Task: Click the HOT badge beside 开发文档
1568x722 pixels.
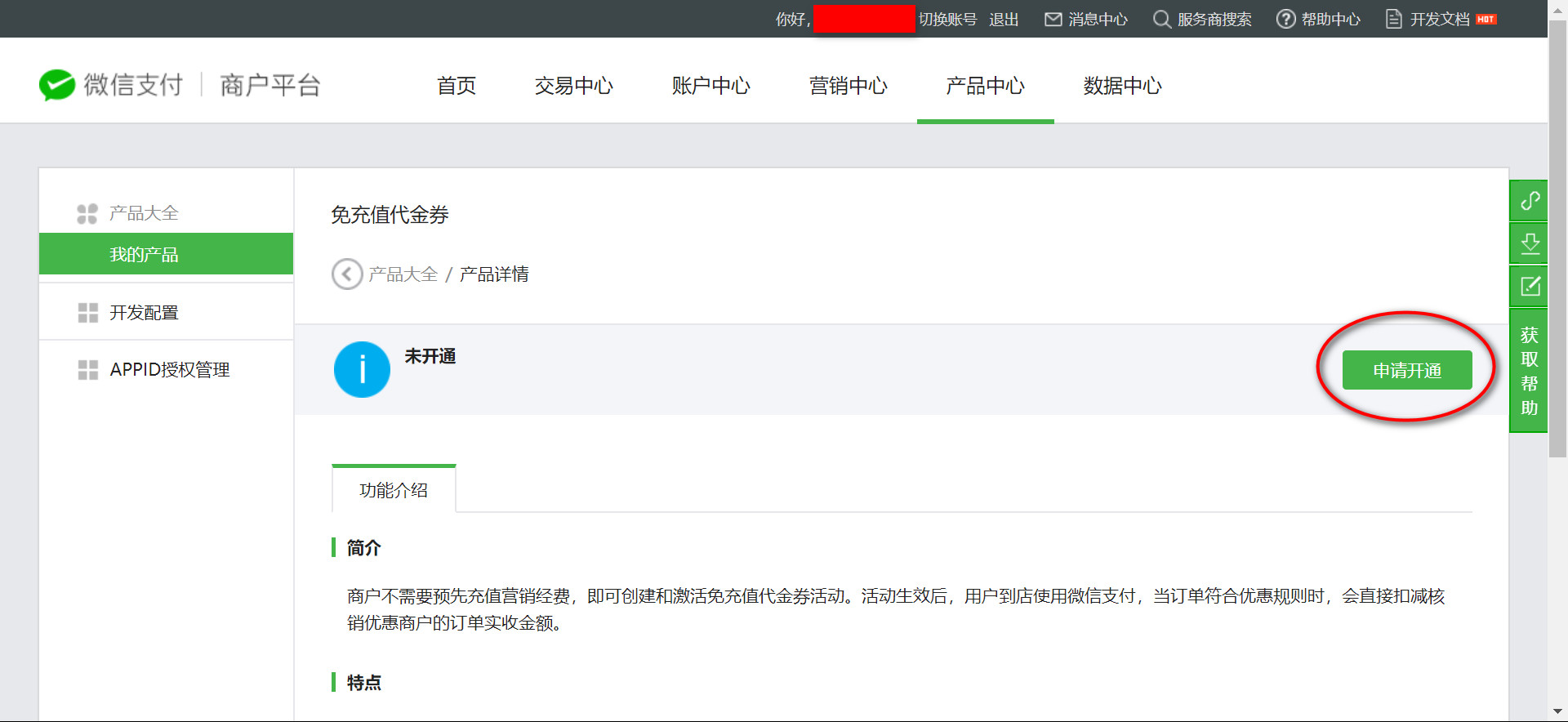Action: (x=1486, y=19)
